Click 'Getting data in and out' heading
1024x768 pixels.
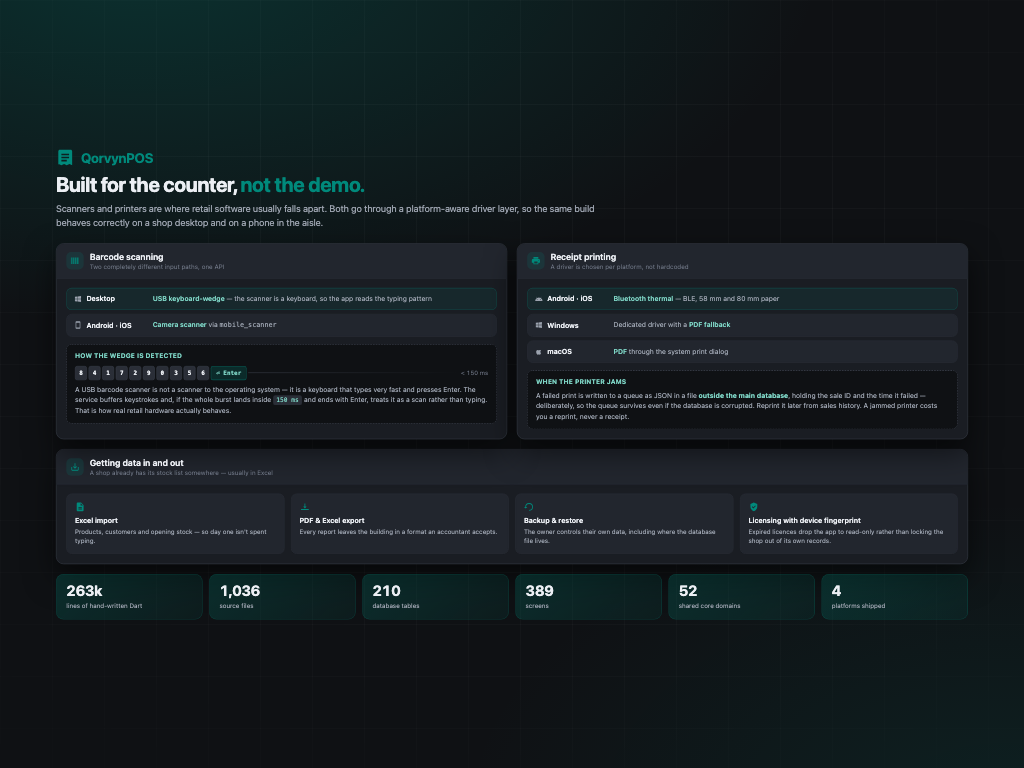[136, 463]
